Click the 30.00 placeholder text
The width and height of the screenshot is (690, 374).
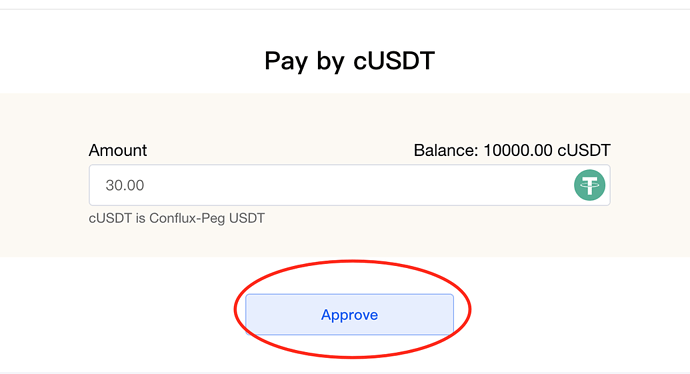click(125, 185)
